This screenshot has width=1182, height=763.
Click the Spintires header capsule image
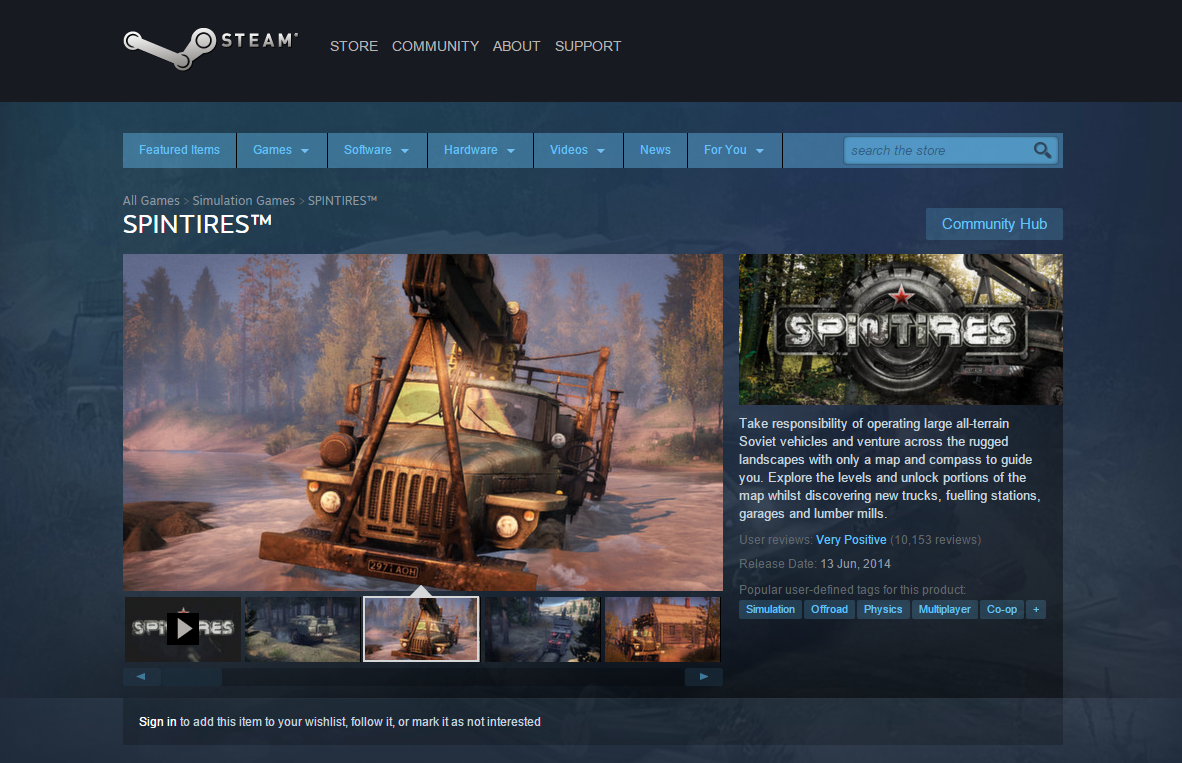(x=901, y=329)
